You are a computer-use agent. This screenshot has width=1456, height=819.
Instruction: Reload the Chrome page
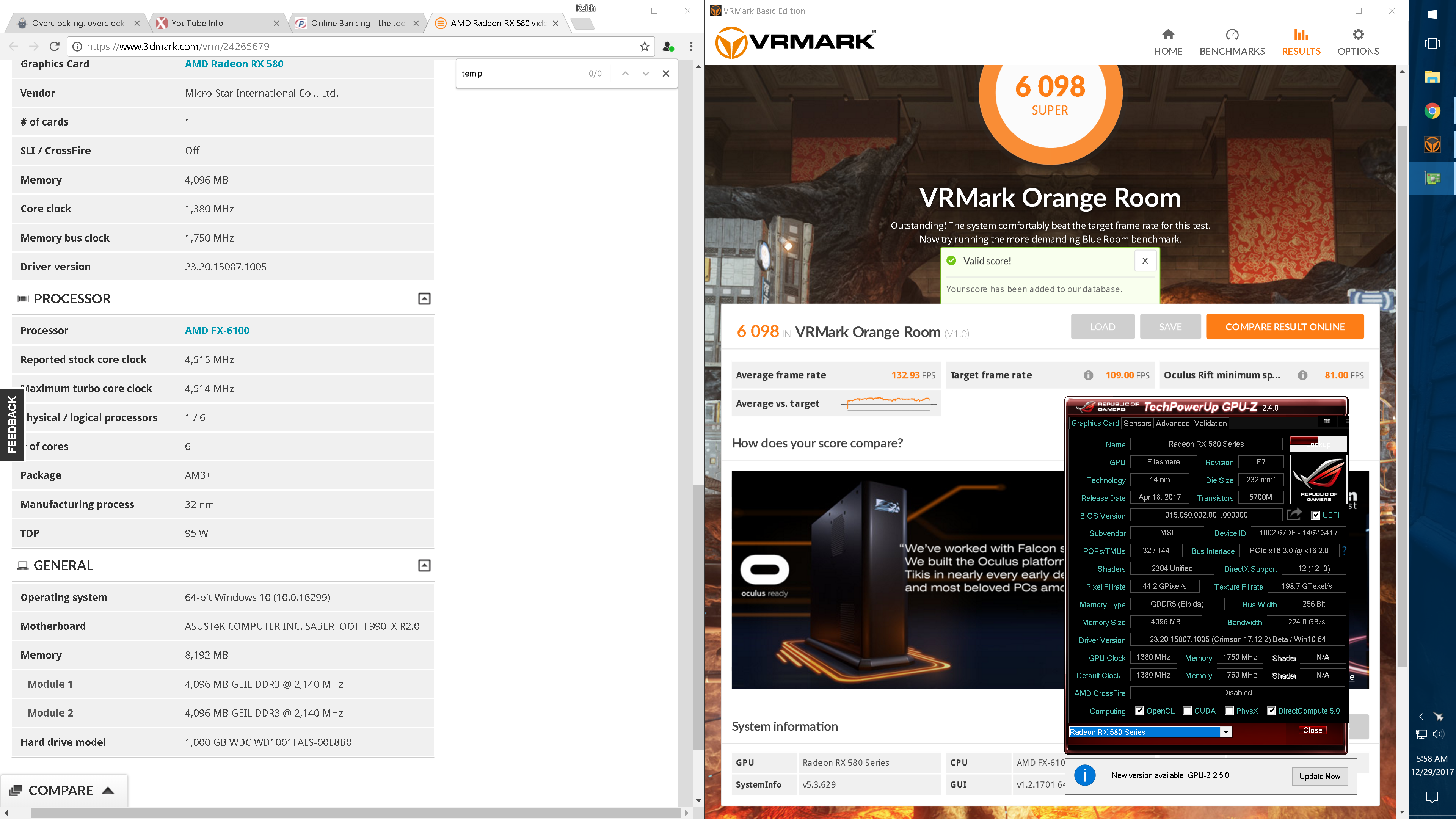pyautogui.click(x=54, y=46)
